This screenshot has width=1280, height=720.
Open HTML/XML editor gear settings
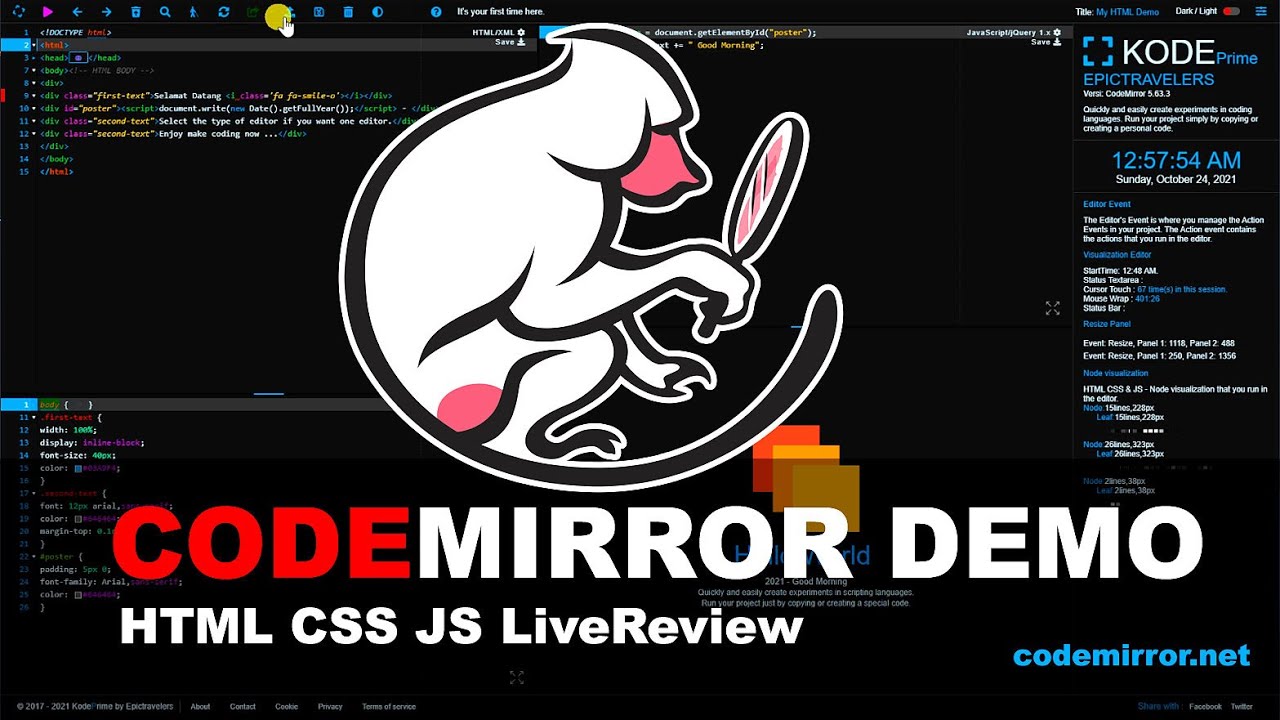click(x=521, y=32)
